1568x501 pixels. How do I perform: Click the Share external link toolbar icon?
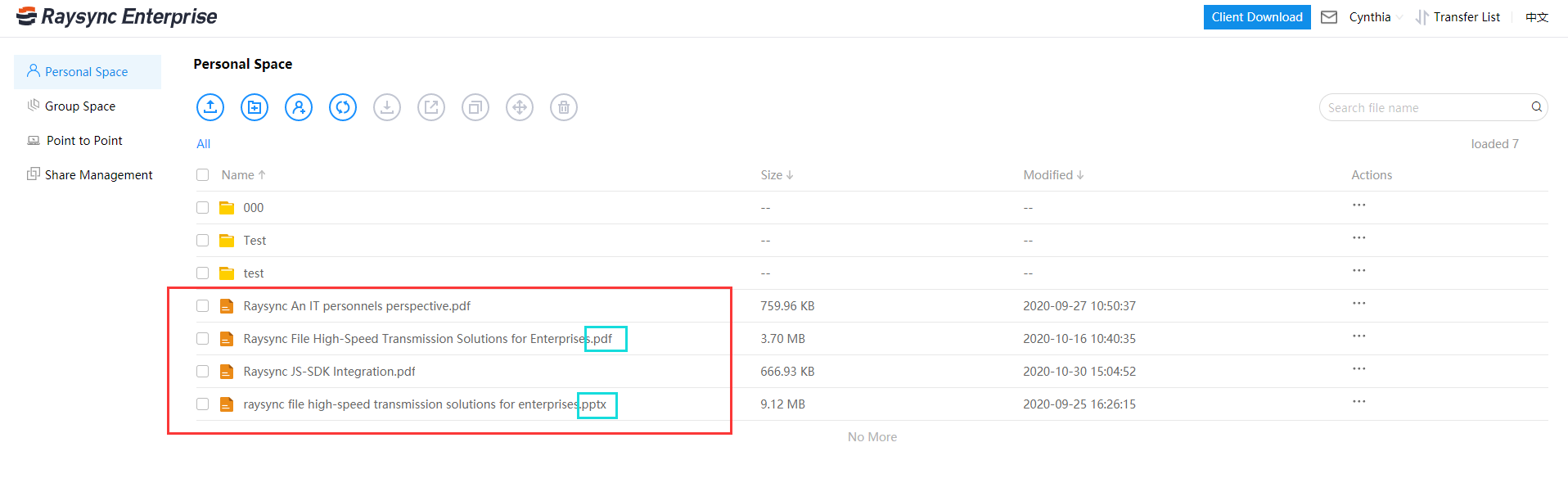pos(431,107)
